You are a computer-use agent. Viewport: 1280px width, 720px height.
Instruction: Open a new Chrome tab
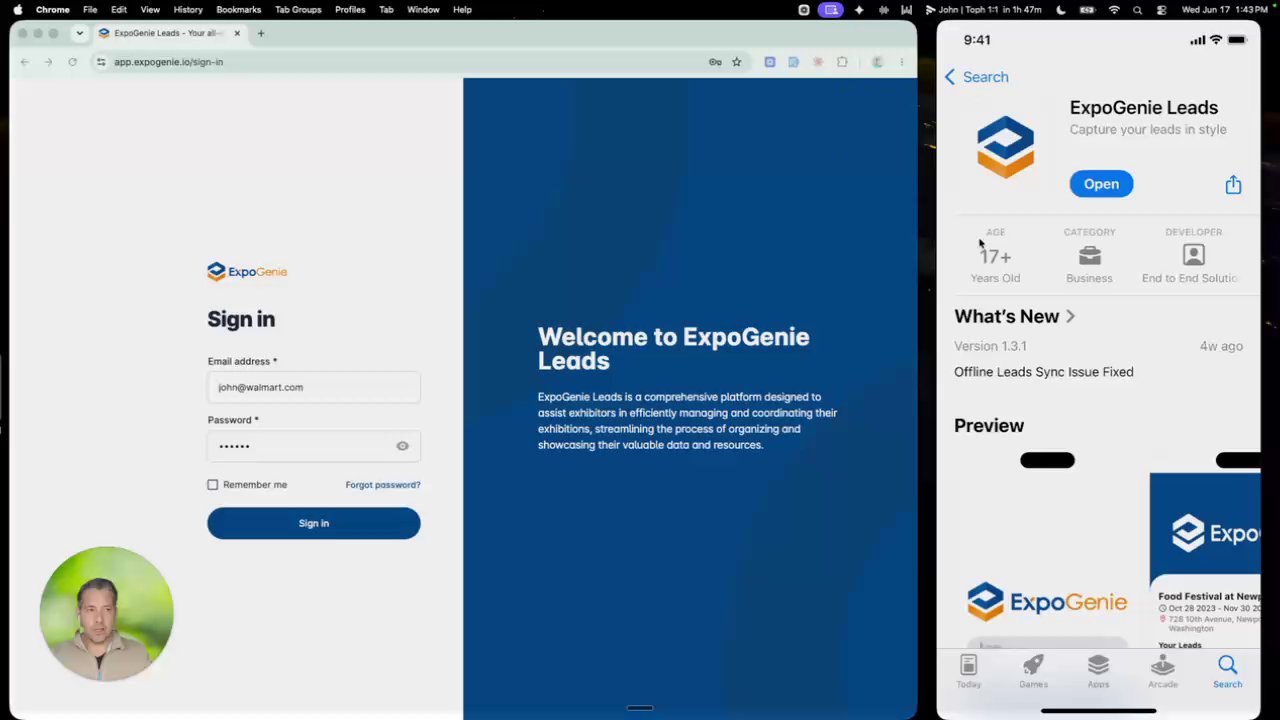click(261, 33)
